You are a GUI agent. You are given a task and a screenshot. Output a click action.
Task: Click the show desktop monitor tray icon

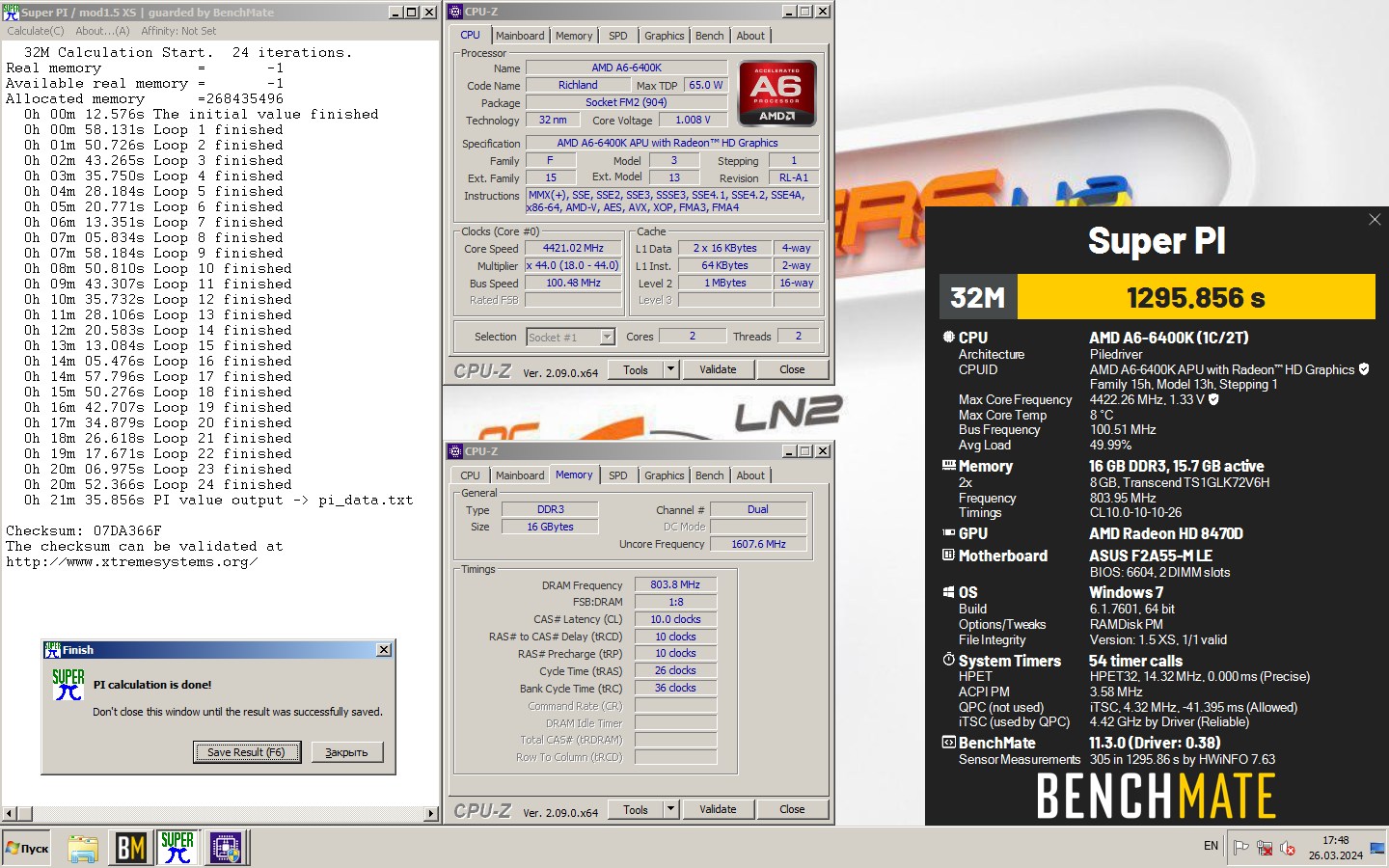pos(1377,848)
